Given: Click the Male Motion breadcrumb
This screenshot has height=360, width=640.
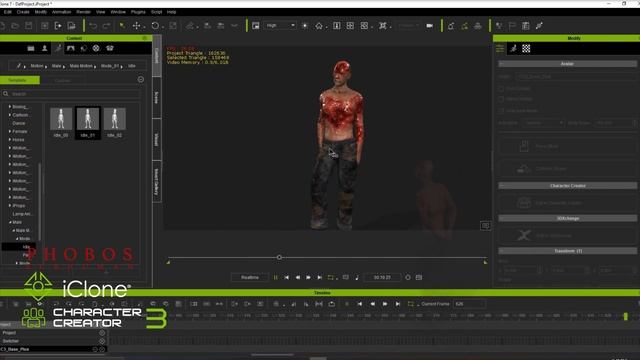Looking at the screenshot, I should point(81,66).
